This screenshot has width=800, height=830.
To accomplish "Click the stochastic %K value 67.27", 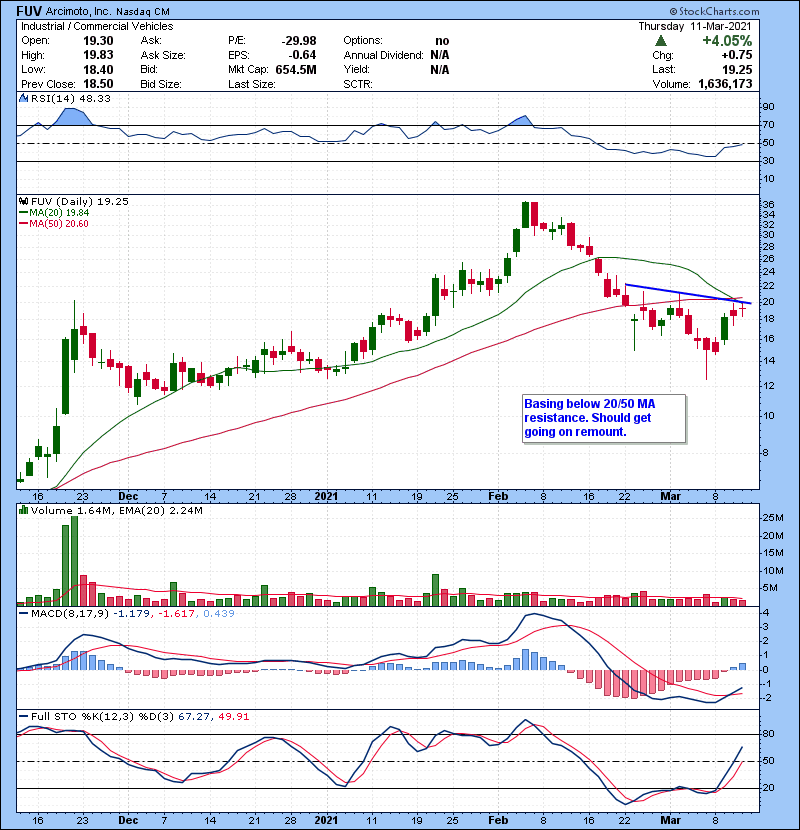I will (x=194, y=717).
